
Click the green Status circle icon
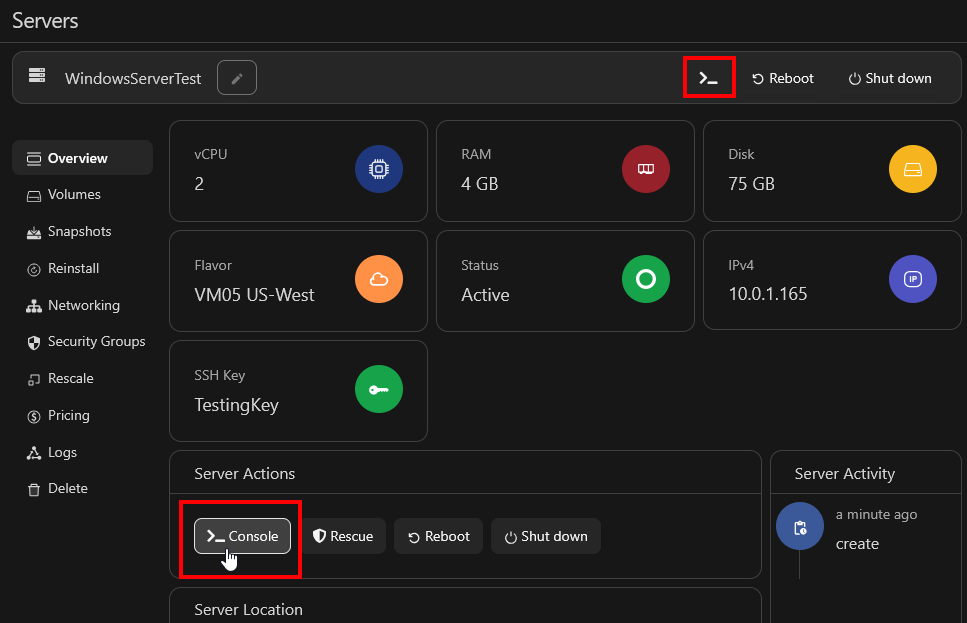pos(646,280)
